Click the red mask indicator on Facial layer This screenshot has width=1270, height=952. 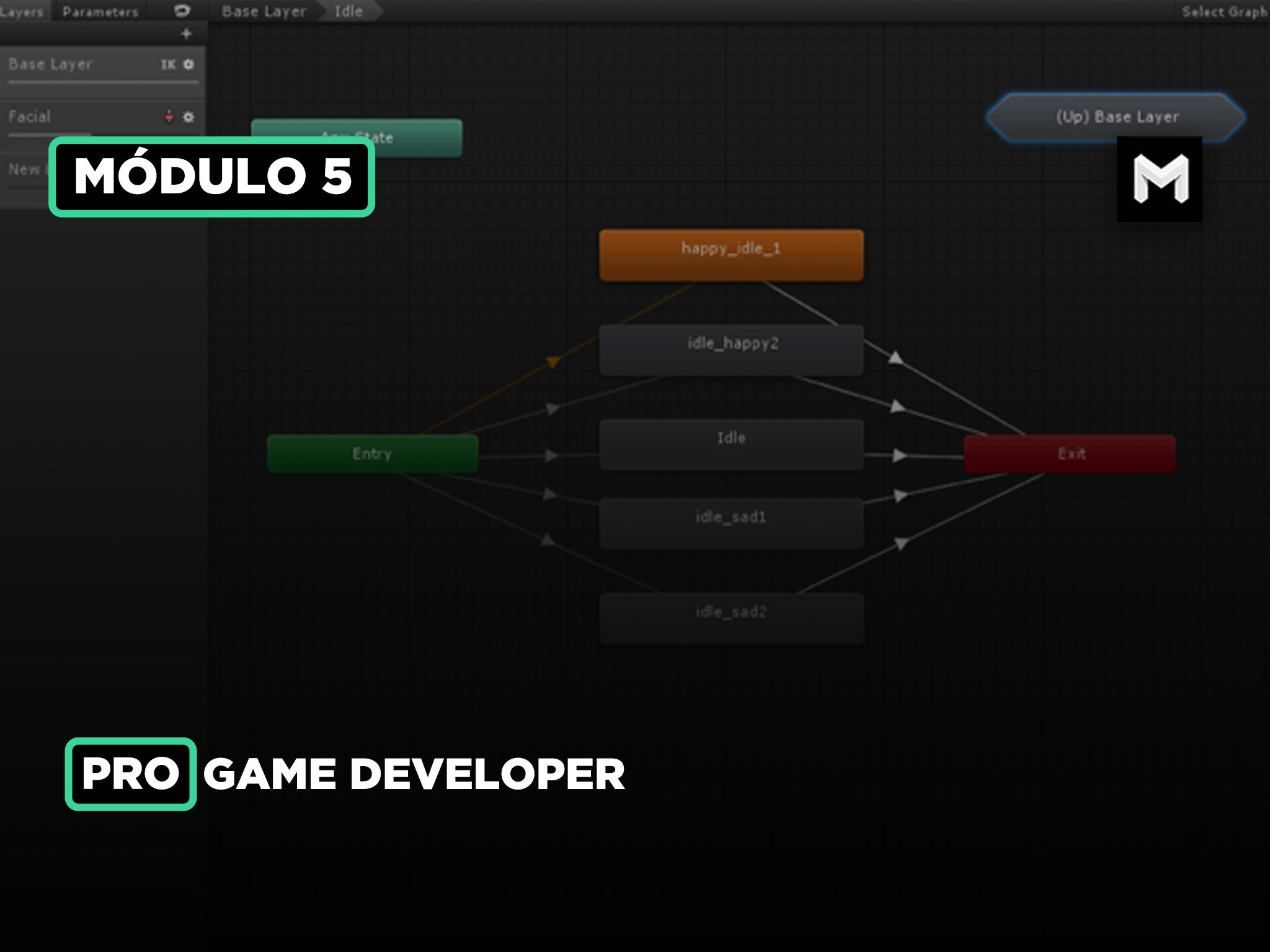point(169,117)
